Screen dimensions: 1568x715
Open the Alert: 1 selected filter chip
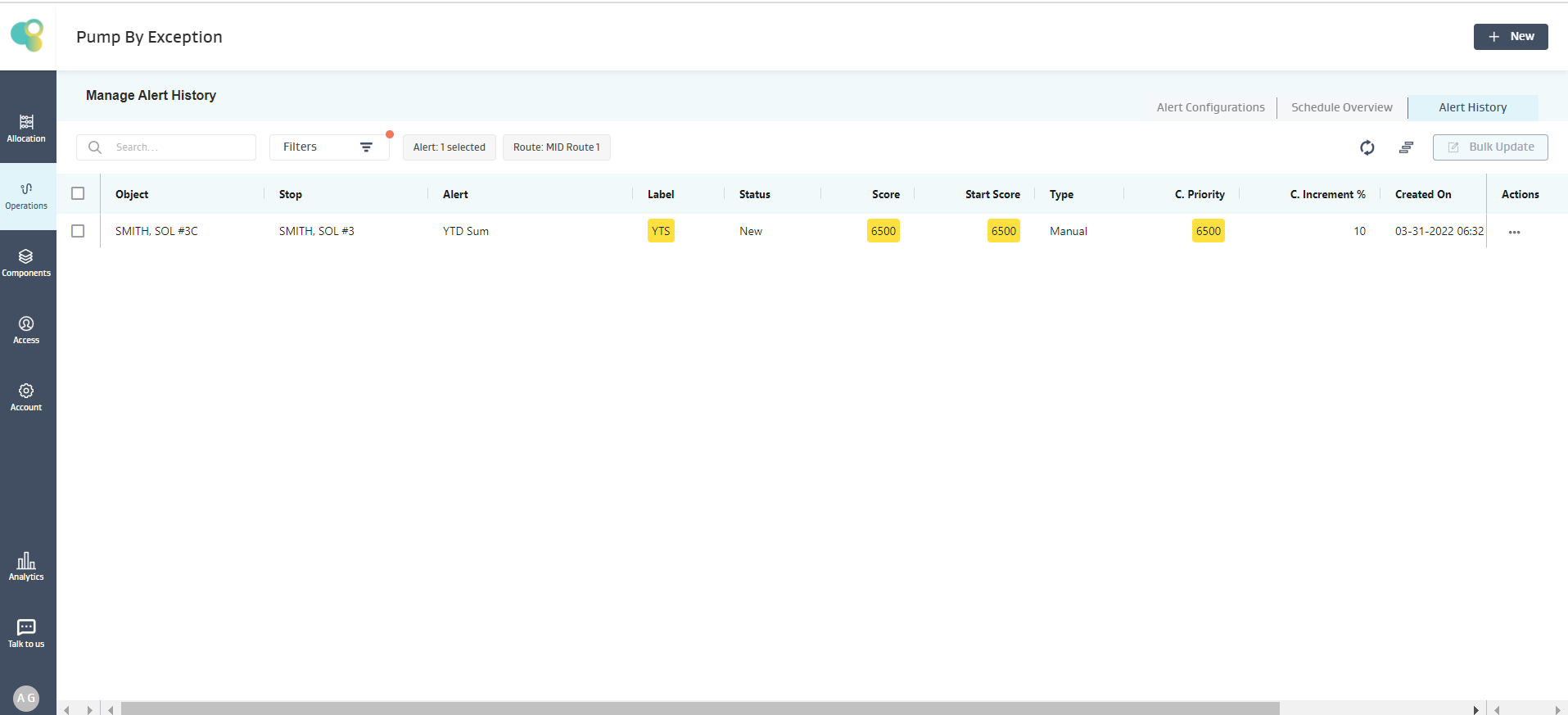point(449,147)
